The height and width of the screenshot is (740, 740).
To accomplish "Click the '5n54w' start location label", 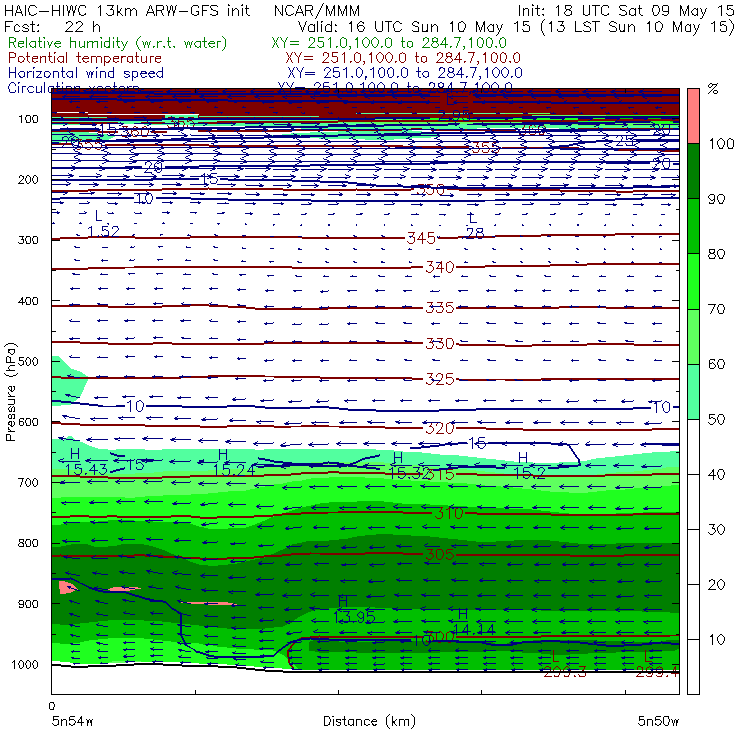I will (73, 721).
